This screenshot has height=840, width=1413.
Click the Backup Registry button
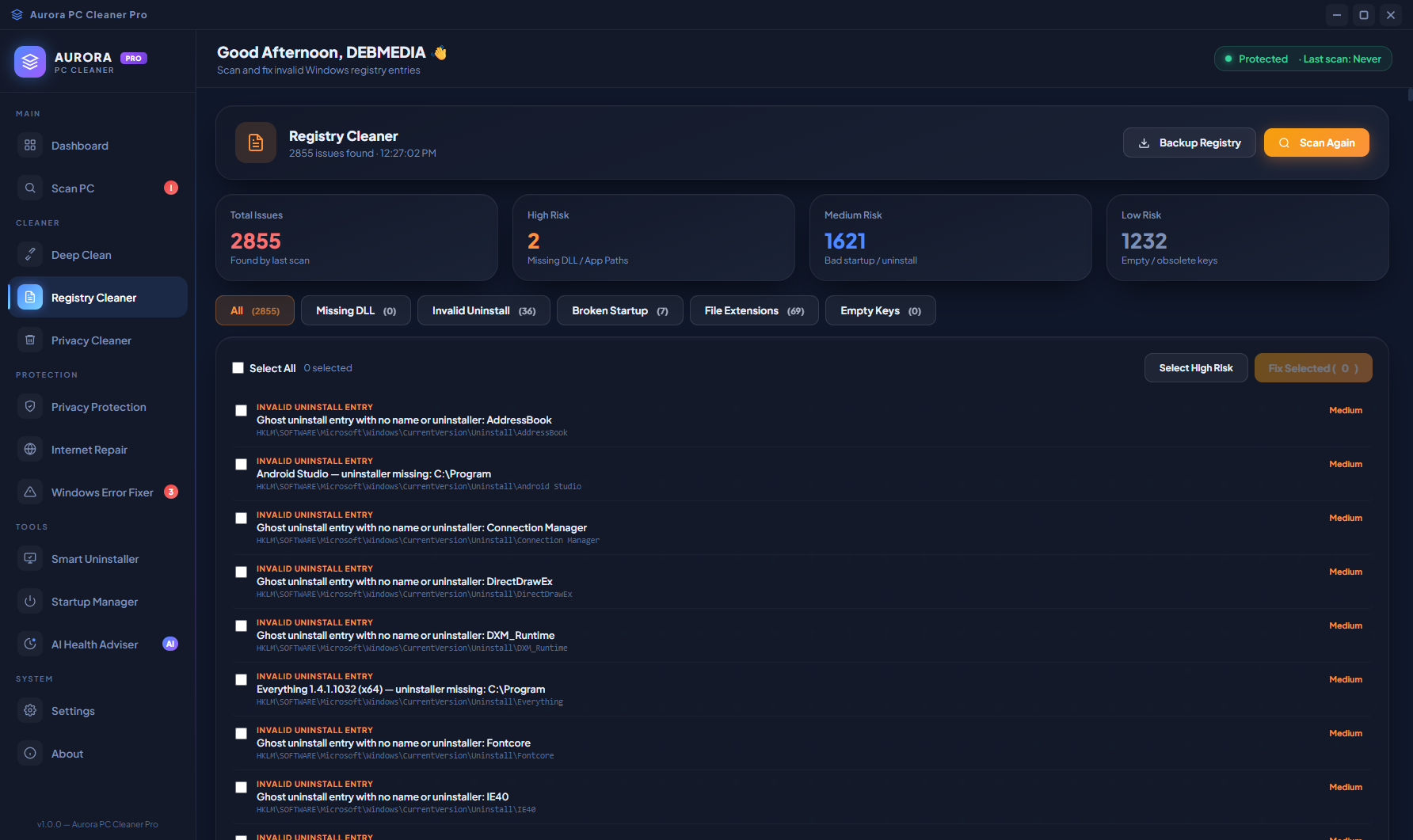click(1190, 143)
